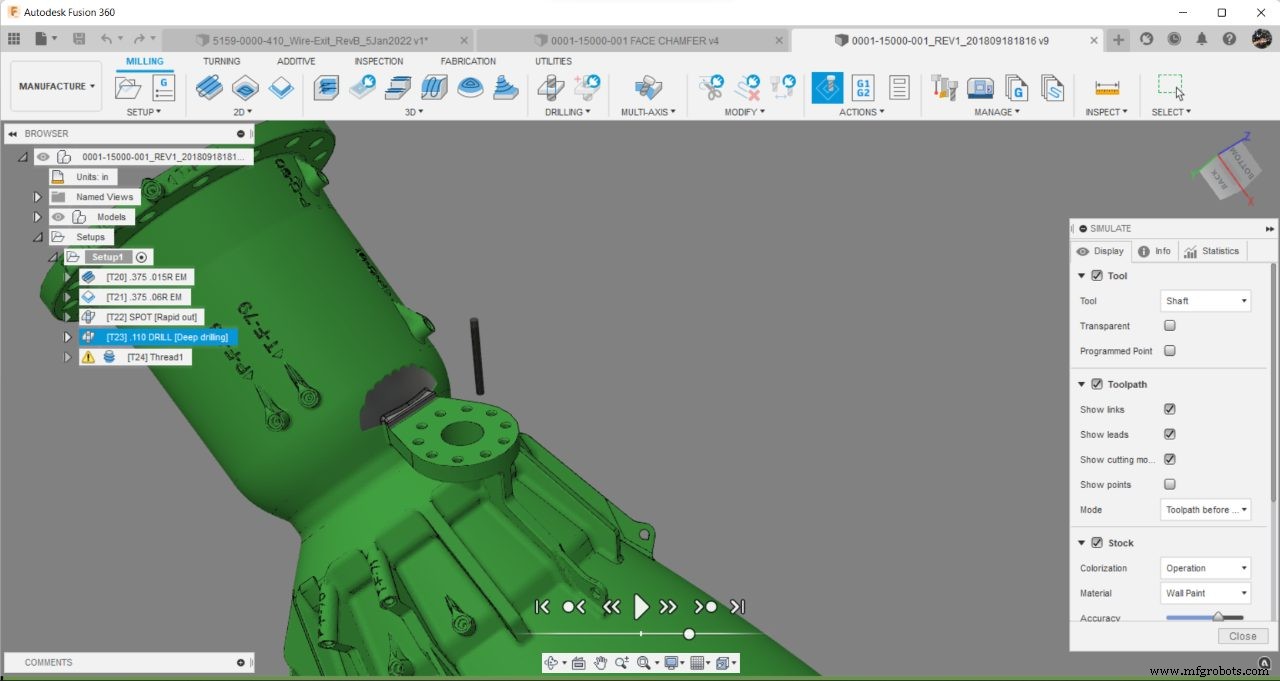This screenshot has height=681, width=1280.
Task: Select the Pan tool in the navigation bar
Action: [x=600, y=662]
